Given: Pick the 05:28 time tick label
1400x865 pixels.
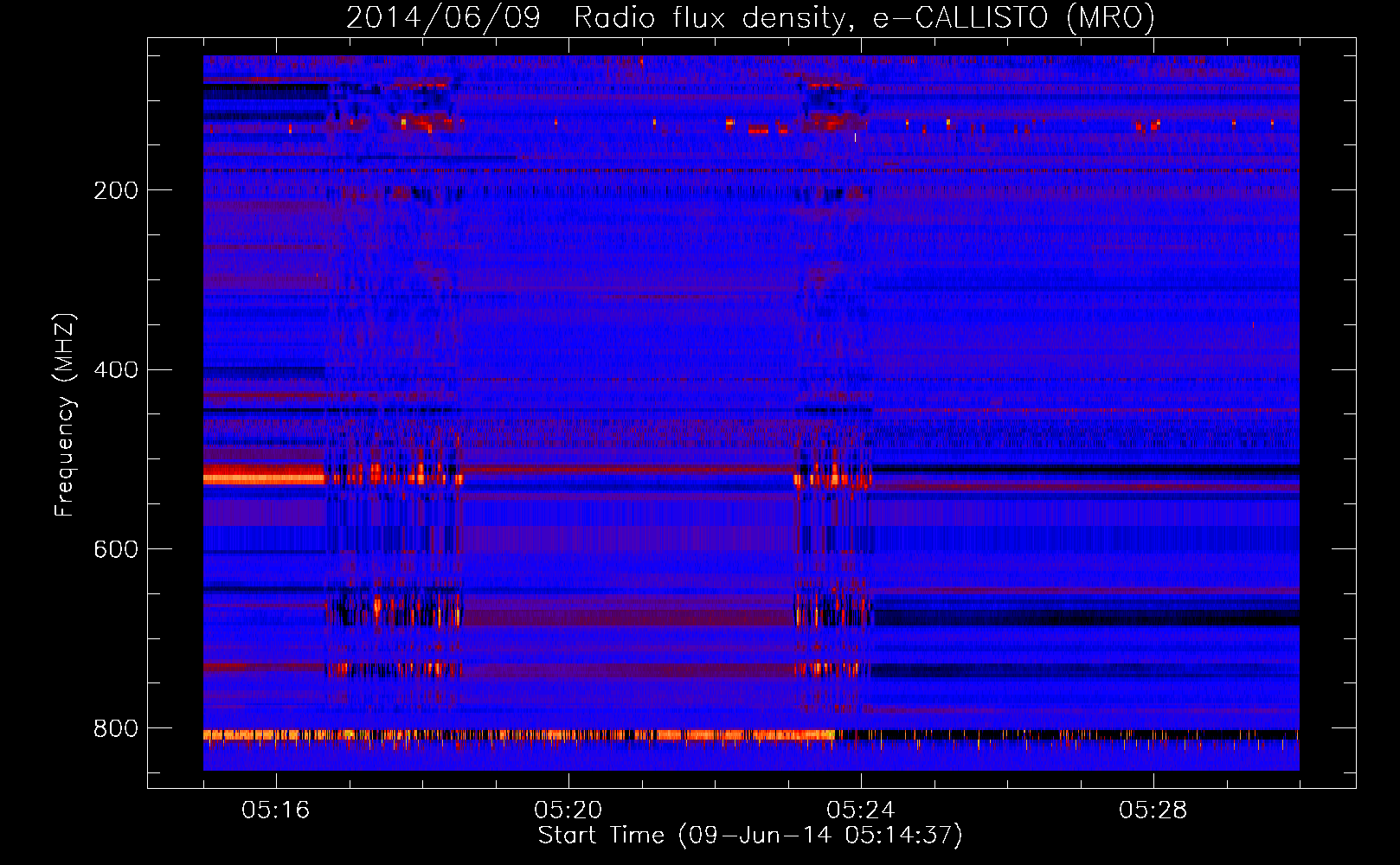Looking at the screenshot, I should 1153,810.
